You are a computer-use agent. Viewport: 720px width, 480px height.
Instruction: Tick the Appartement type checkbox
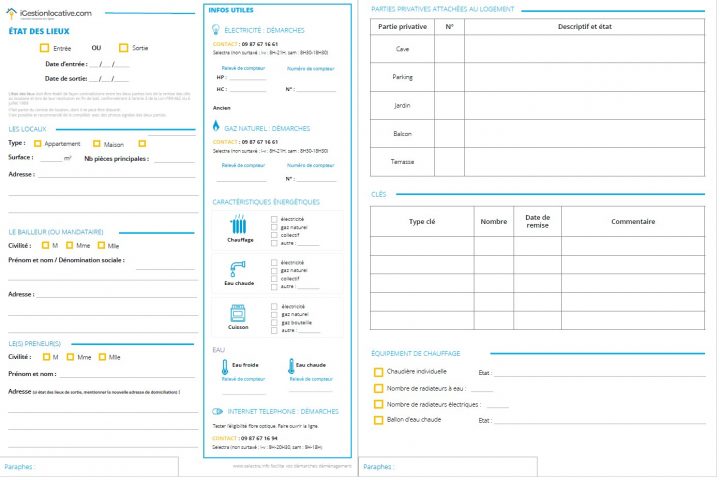click(37, 144)
